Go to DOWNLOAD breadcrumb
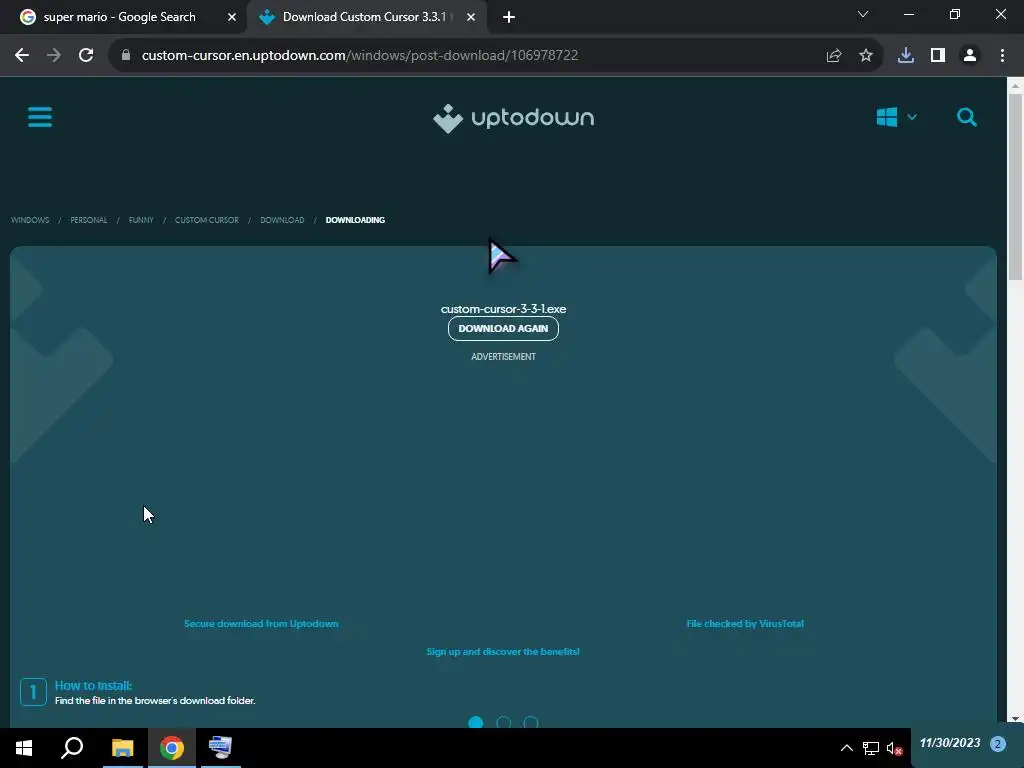The image size is (1024, 768). (x=282, y=220)
